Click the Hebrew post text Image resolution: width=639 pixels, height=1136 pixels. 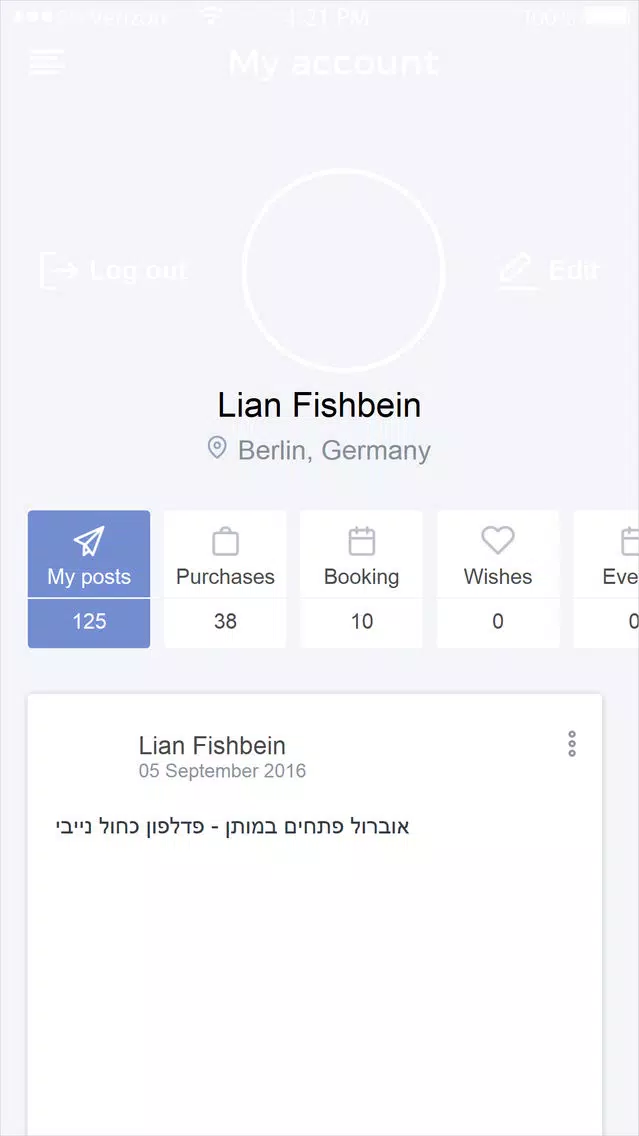tap(233, 827)
